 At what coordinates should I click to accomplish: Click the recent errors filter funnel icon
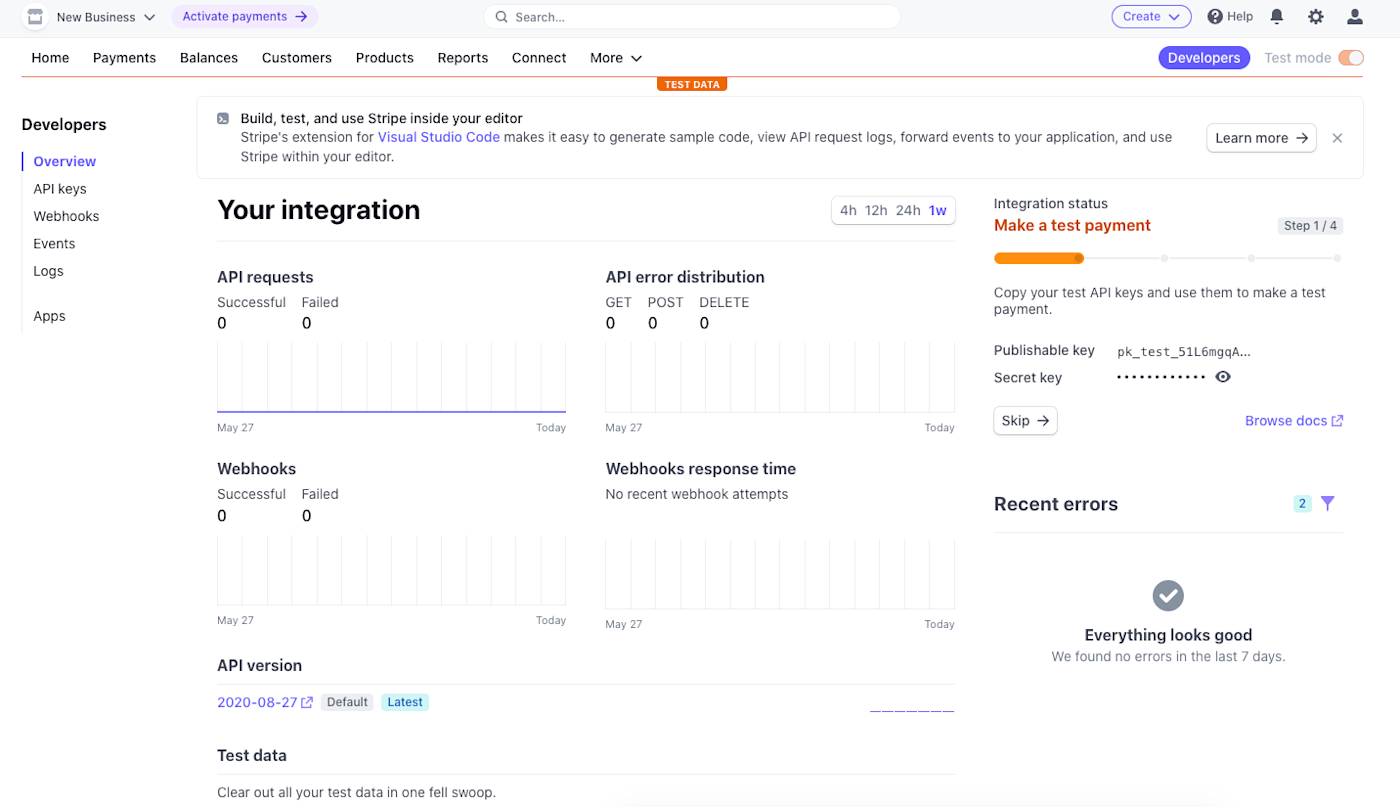pos(1328,504)
